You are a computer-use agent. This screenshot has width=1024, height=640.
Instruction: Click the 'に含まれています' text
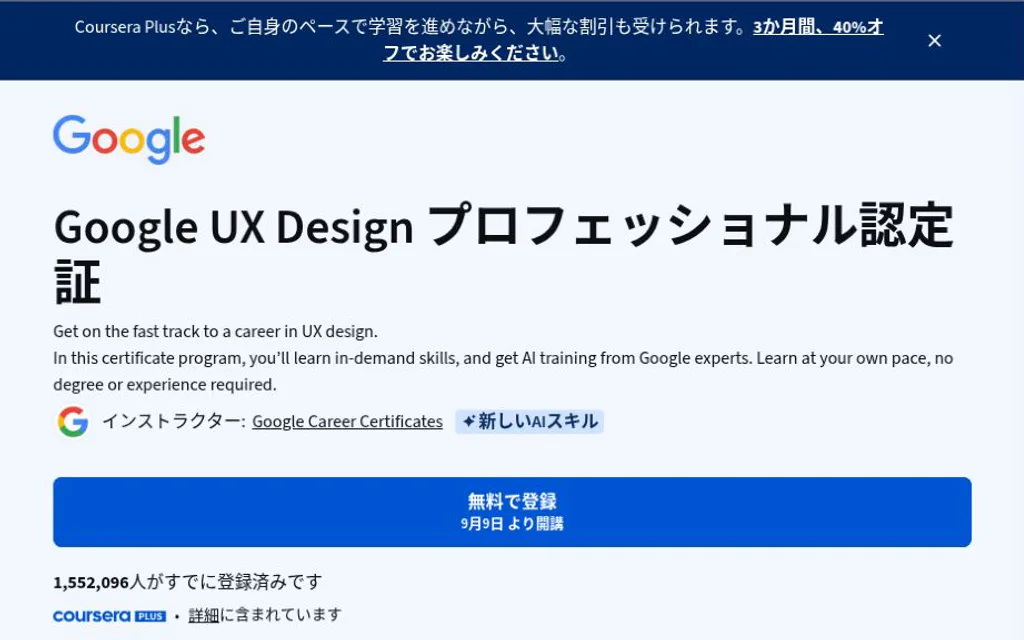(x=281, y=615)
